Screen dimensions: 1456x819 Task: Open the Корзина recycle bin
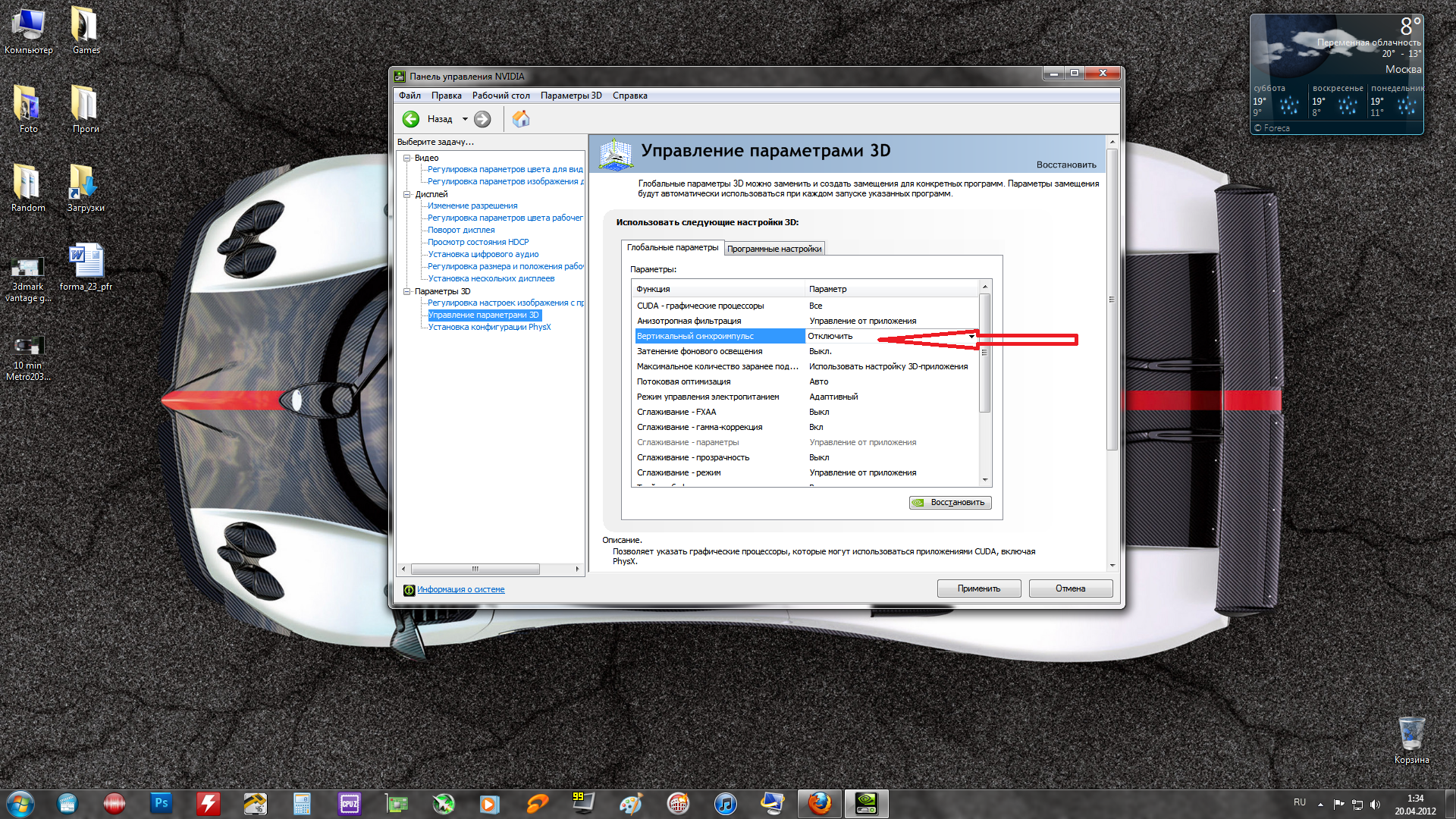click(1411, 740)
